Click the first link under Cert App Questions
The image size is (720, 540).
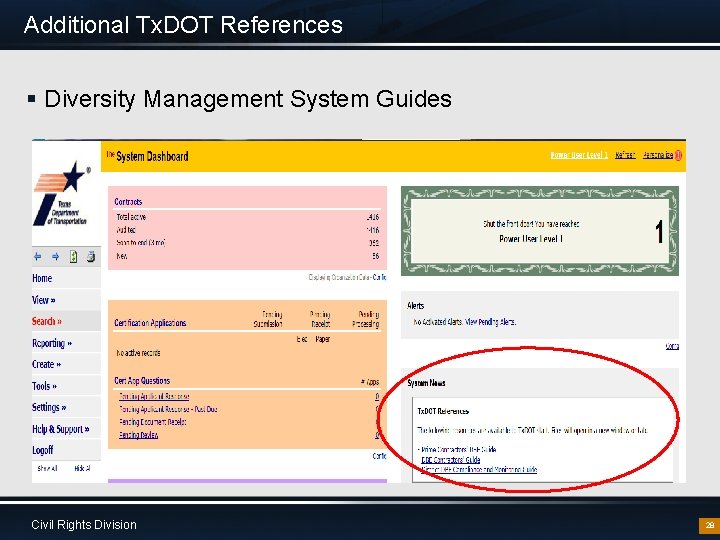[154, 396]
